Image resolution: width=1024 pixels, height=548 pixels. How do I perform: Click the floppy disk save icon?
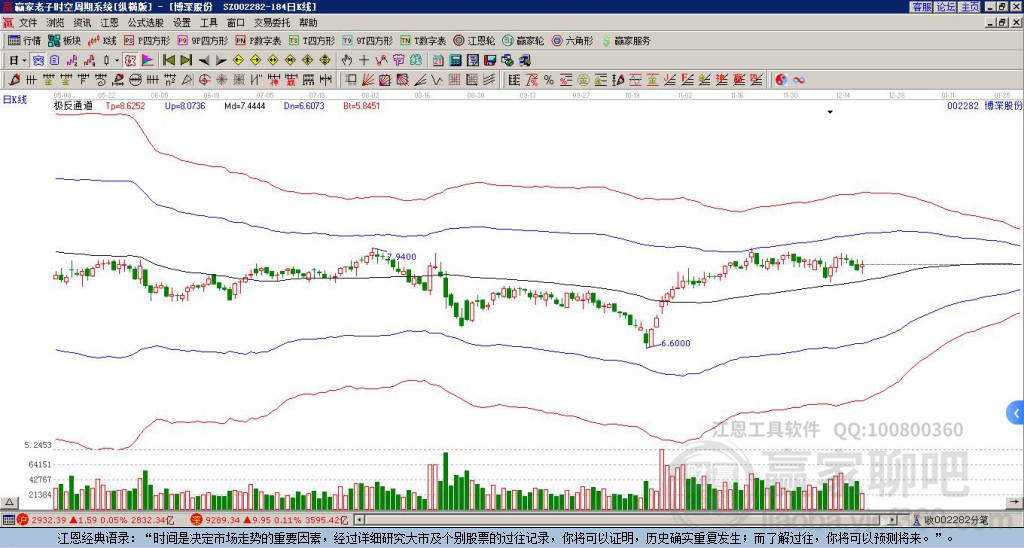click(x=490, y=61)
